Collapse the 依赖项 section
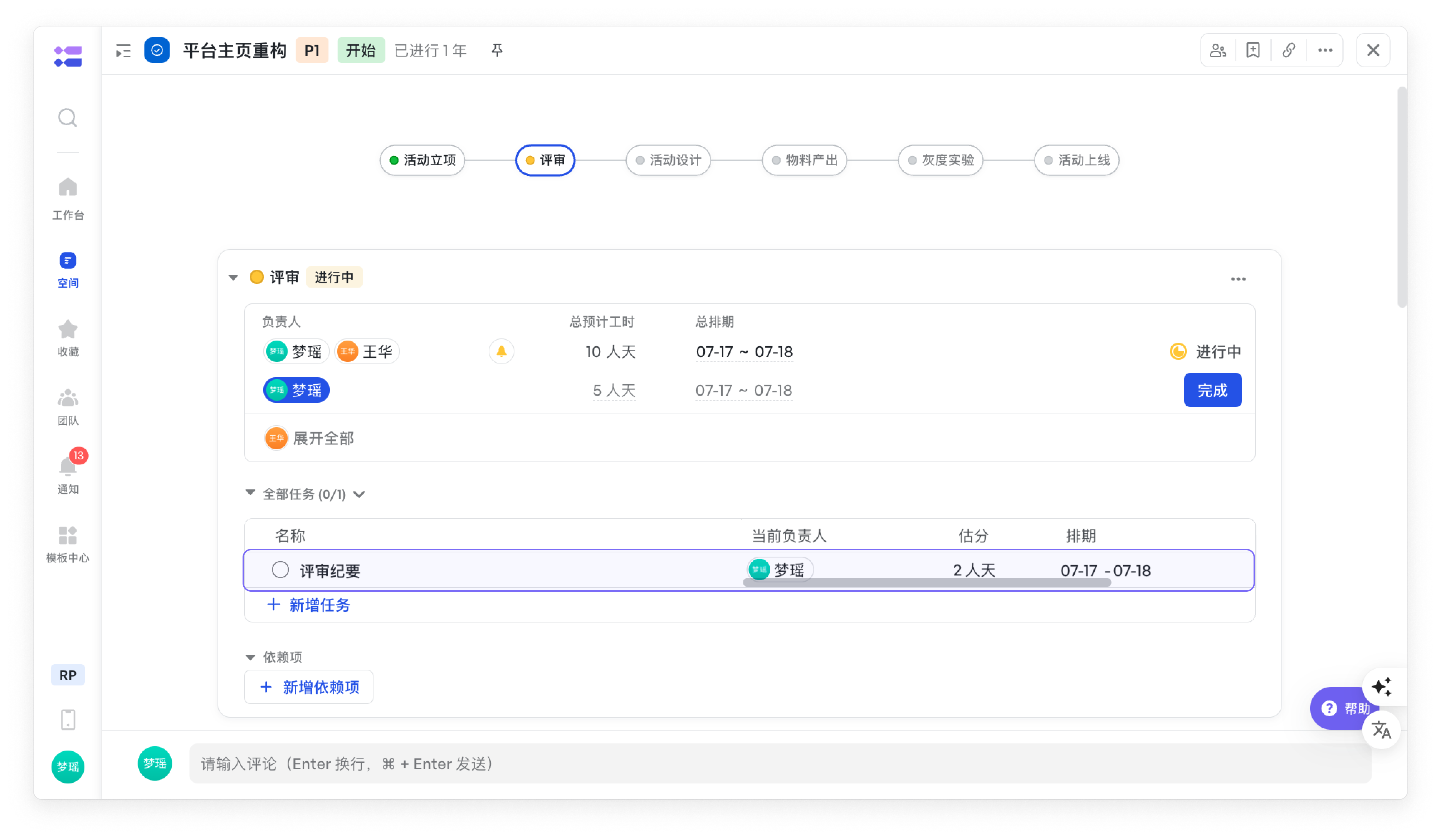The width and height of the screenshot is (1441, 840). tap(250, 658)
